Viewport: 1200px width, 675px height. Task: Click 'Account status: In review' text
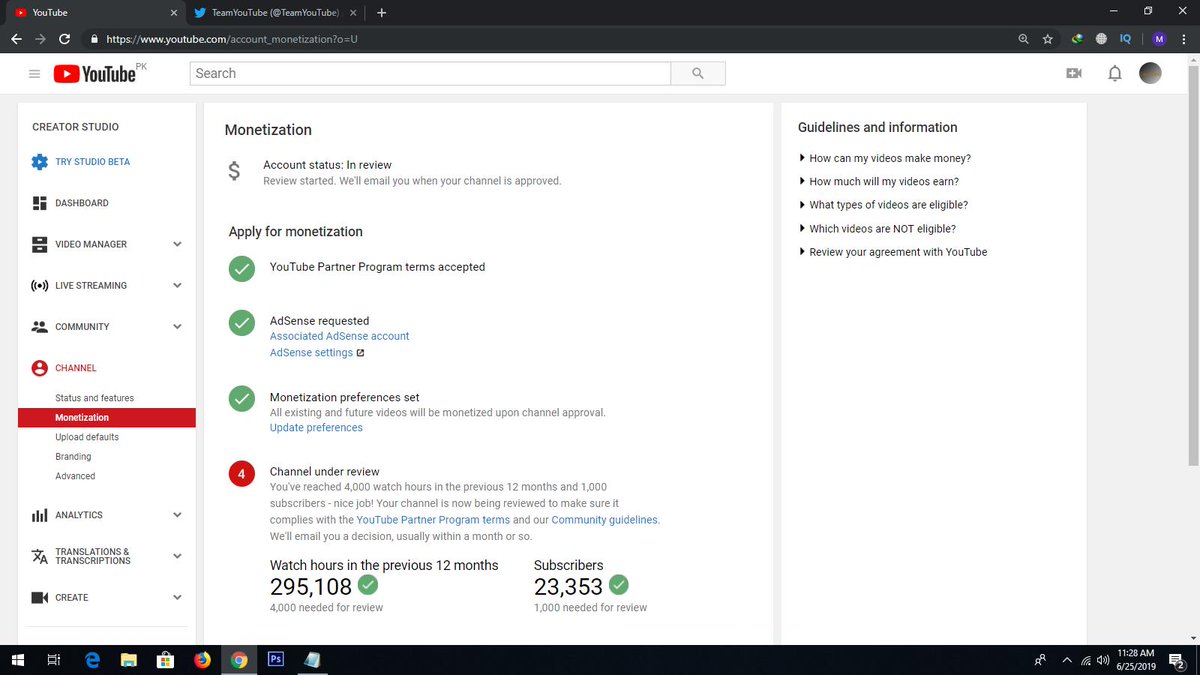coord(327,165)
